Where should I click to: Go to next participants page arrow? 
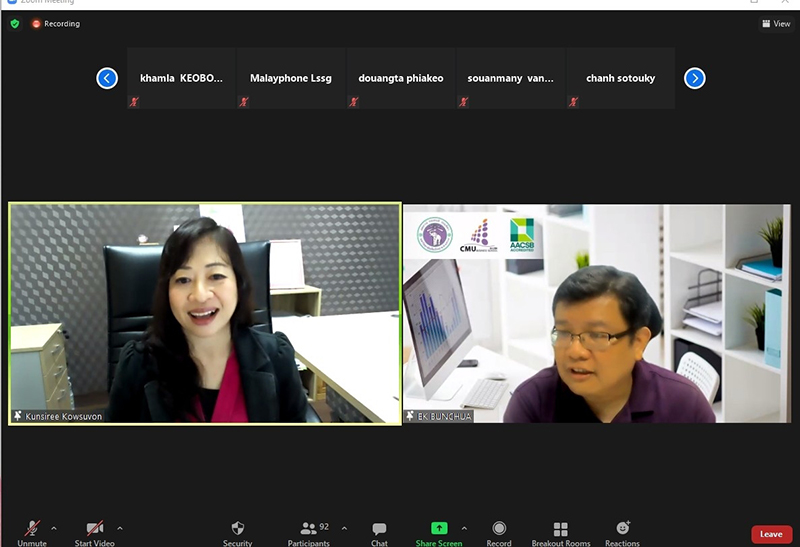694,78
